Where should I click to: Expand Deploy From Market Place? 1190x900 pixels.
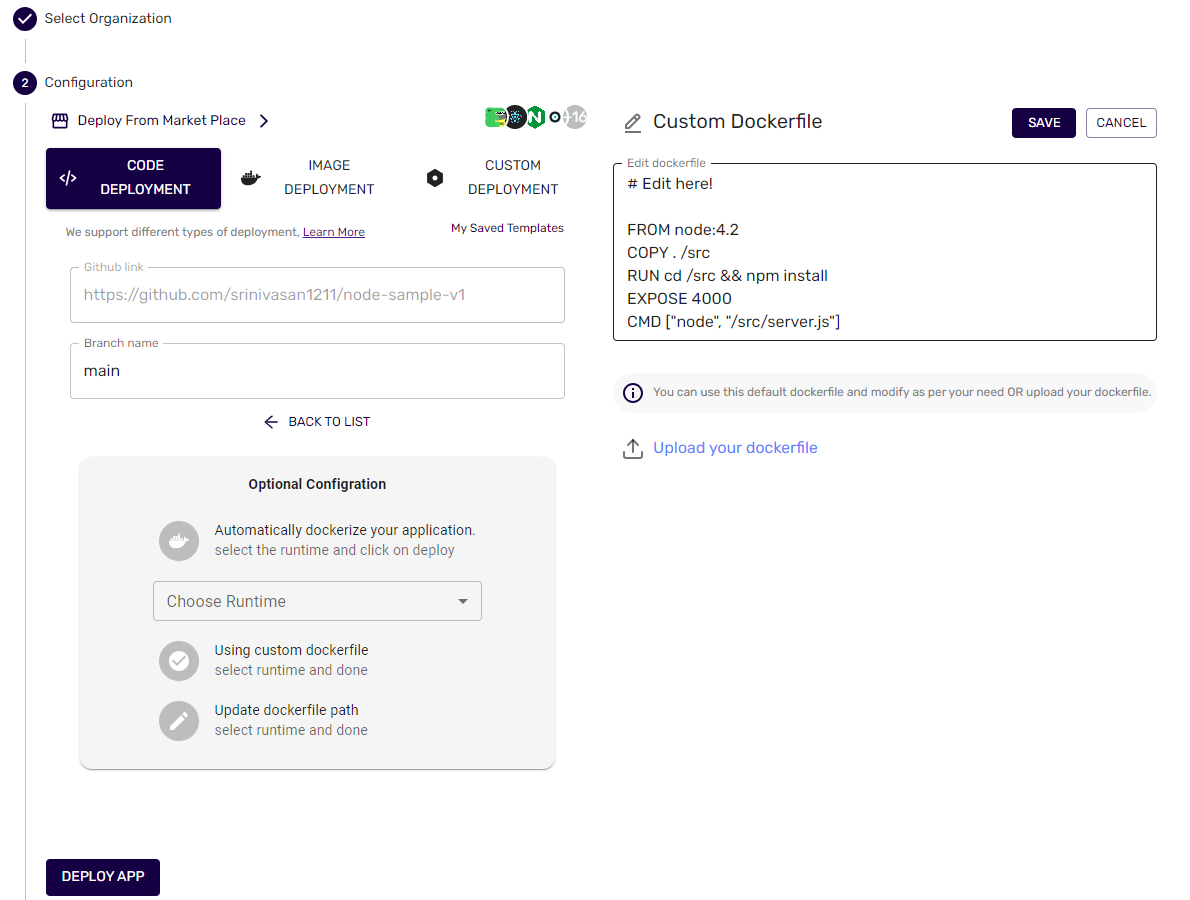(x=264, y=119)
